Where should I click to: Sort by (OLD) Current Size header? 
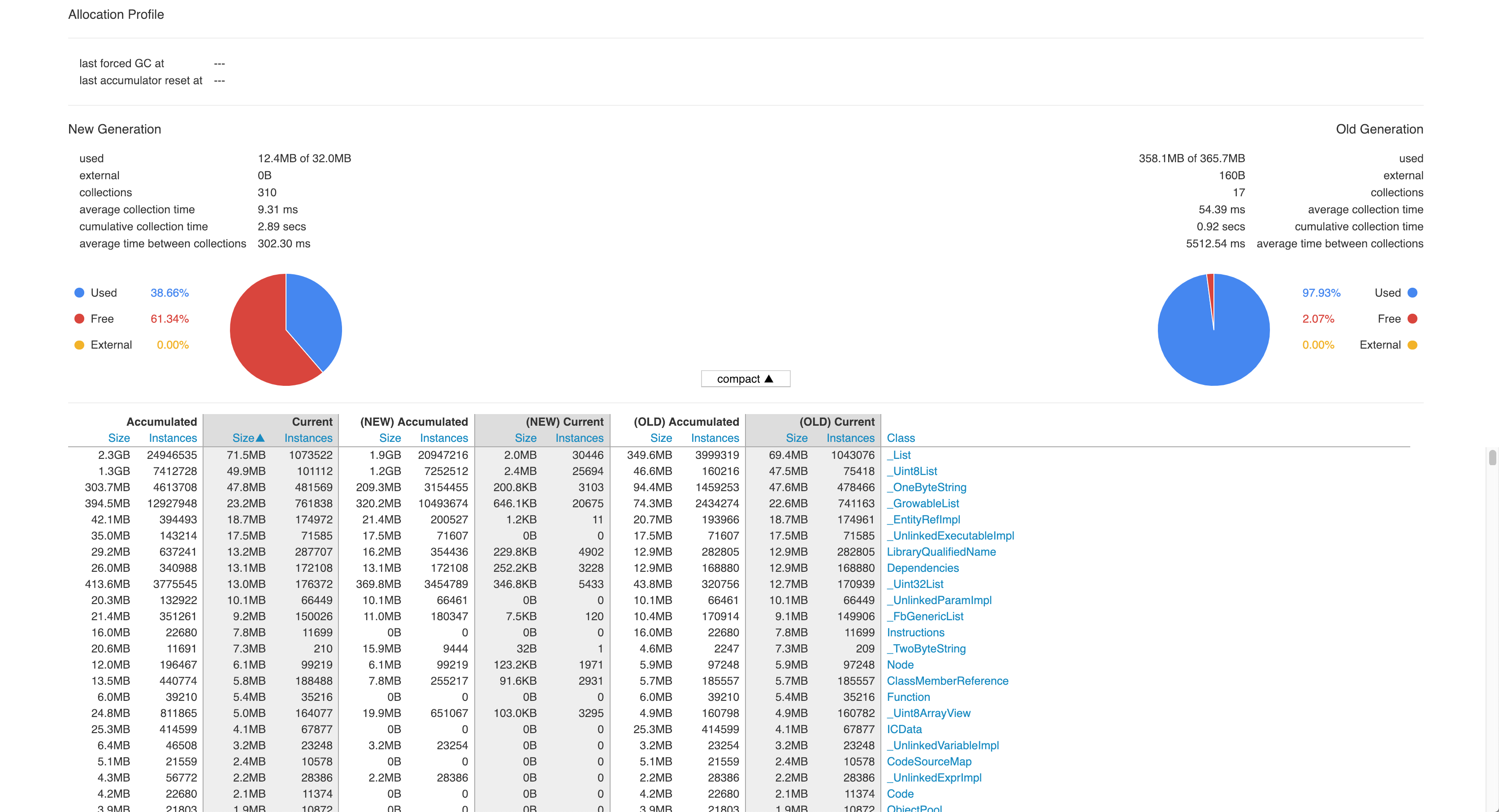796,438
